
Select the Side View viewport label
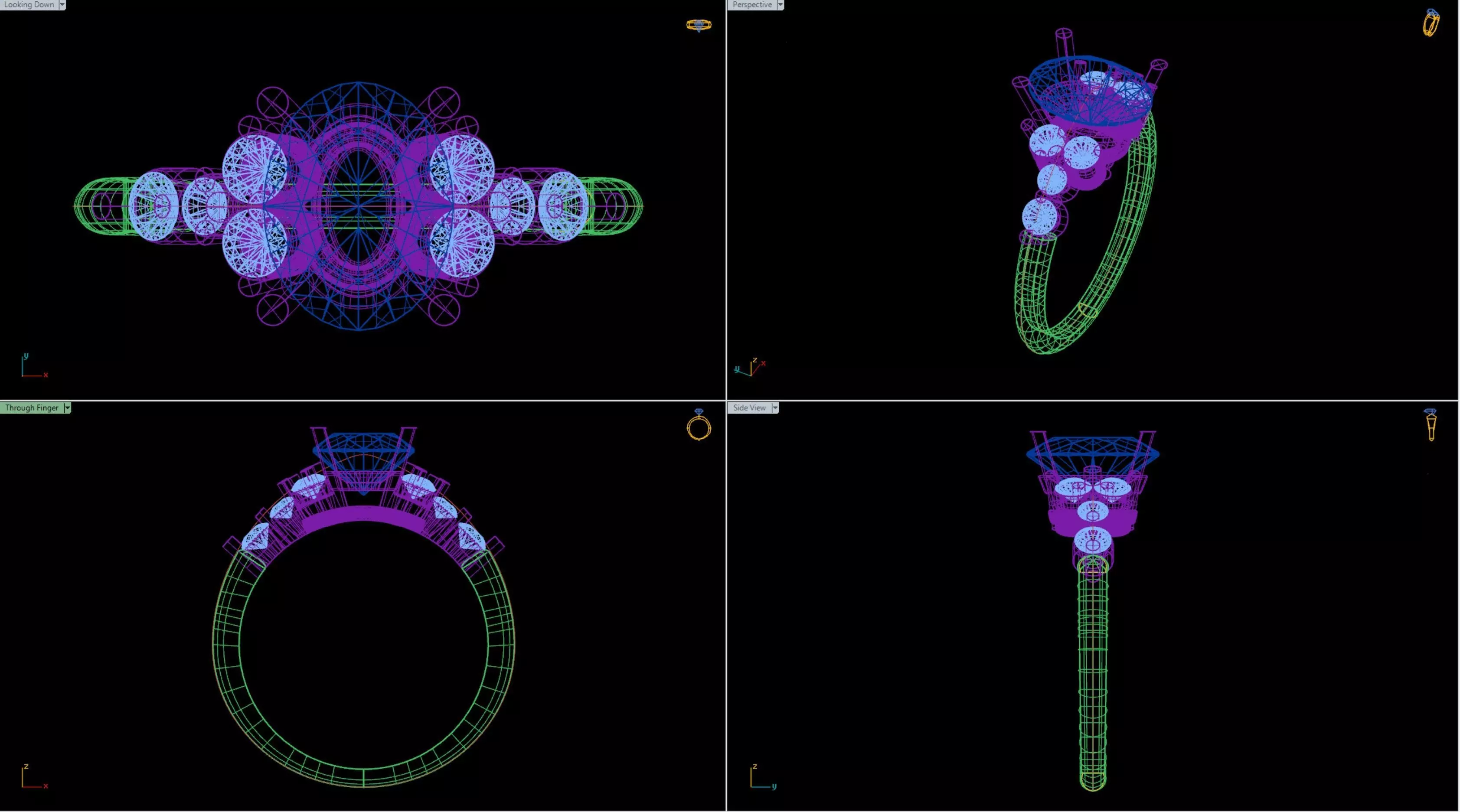coord(749,408)
